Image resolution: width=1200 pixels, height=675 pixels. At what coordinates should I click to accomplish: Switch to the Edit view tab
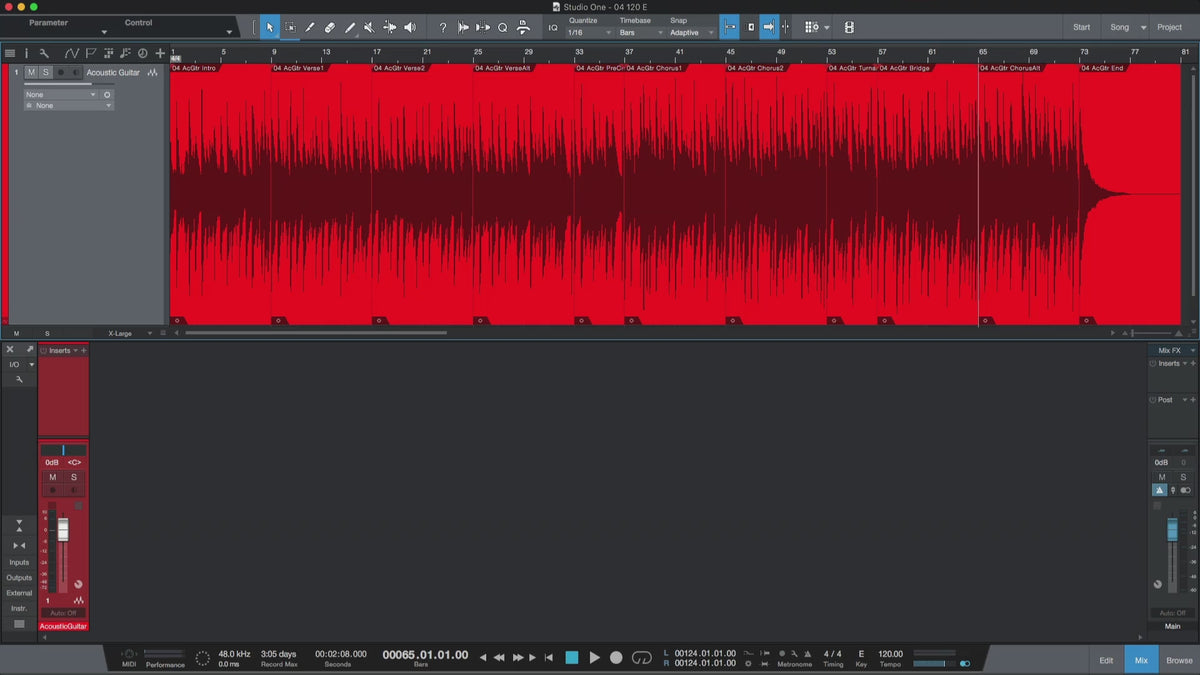click(1106, 660)
